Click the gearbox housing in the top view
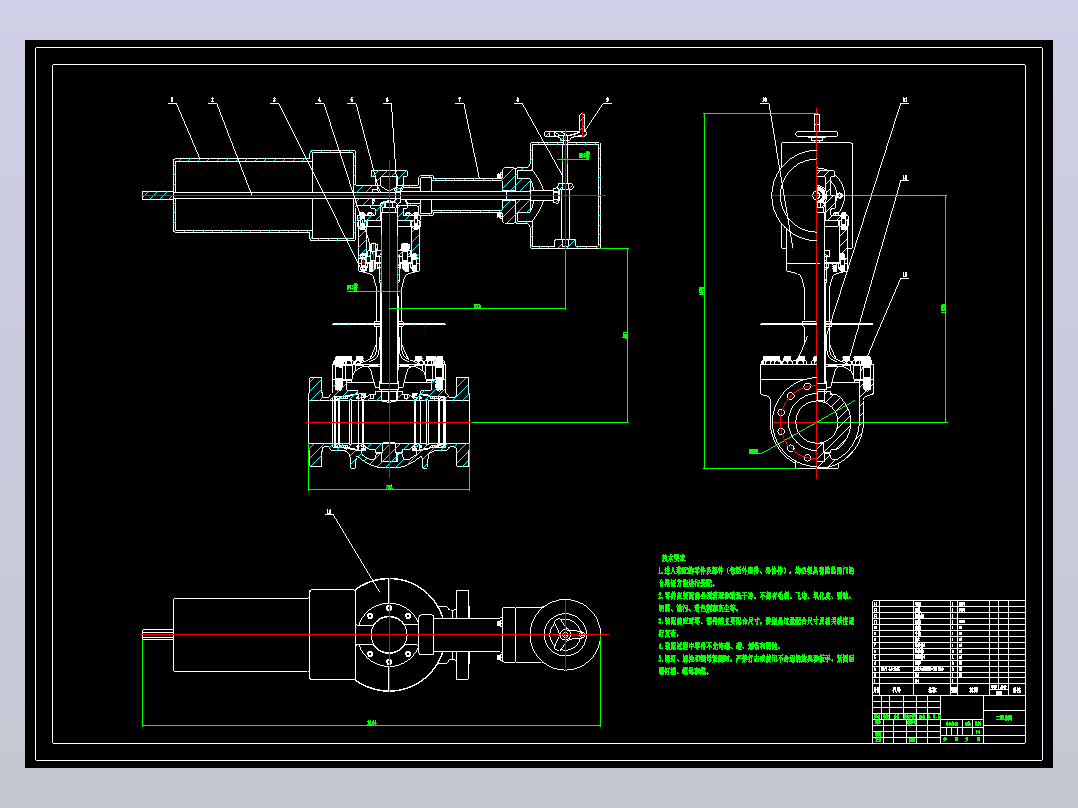The width and height of the screenshot is (1078, 808). coord(550,635)
